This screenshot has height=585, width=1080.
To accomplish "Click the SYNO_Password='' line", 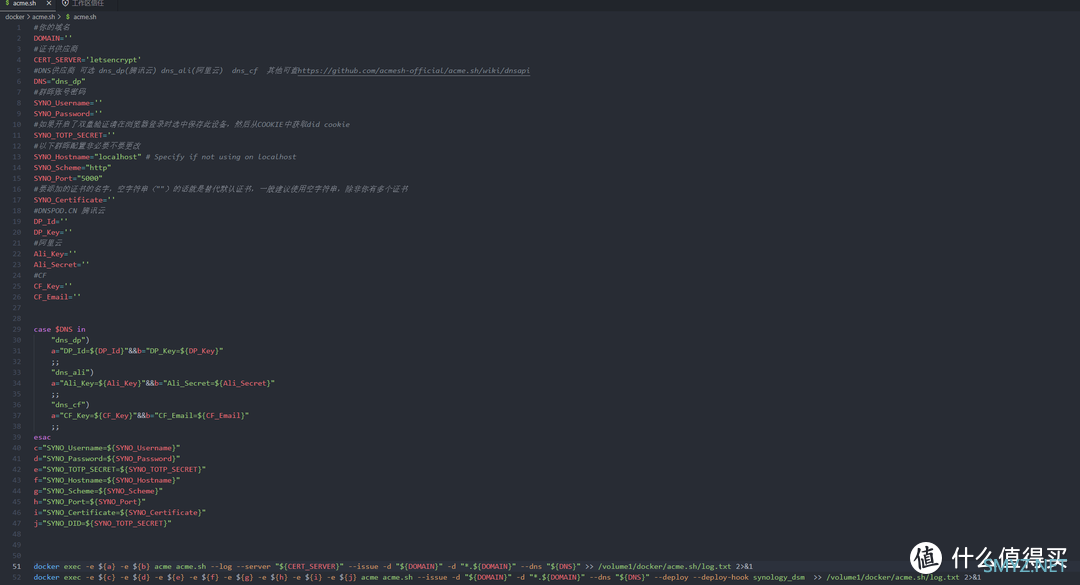I will coord(68,114).
